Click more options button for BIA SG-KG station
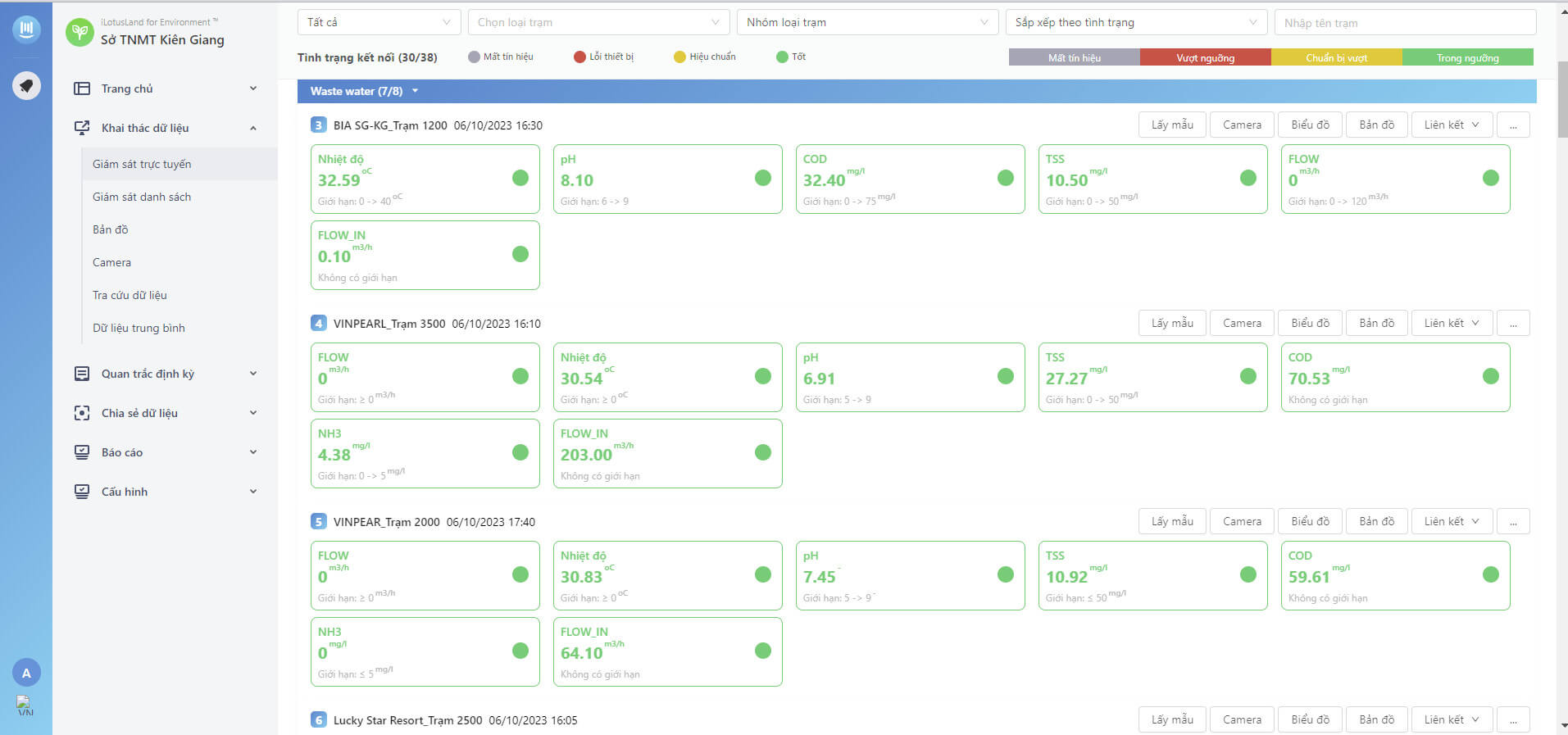 click(x=1513, y=125)
